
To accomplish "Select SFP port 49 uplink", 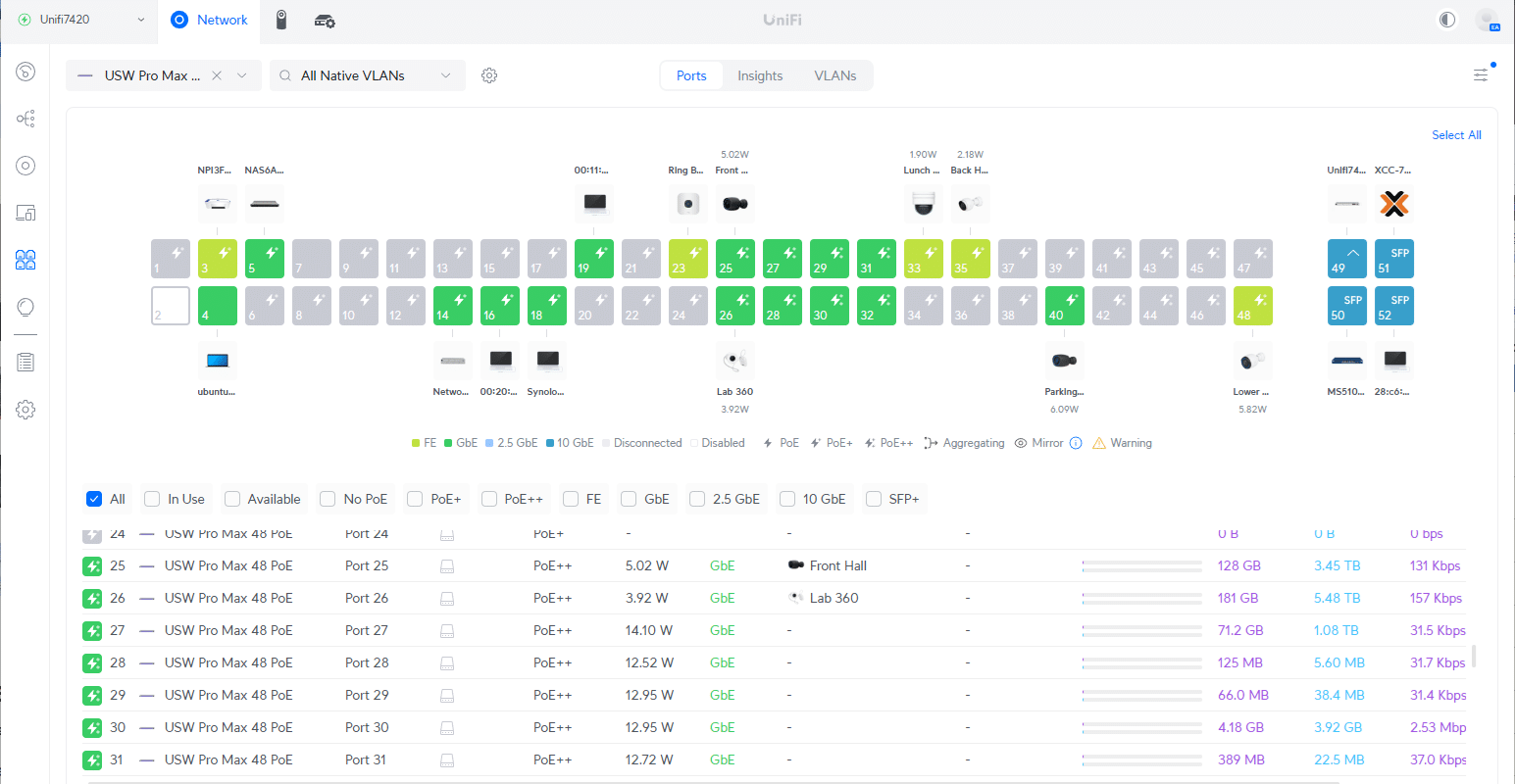I will coord(1347,259).
